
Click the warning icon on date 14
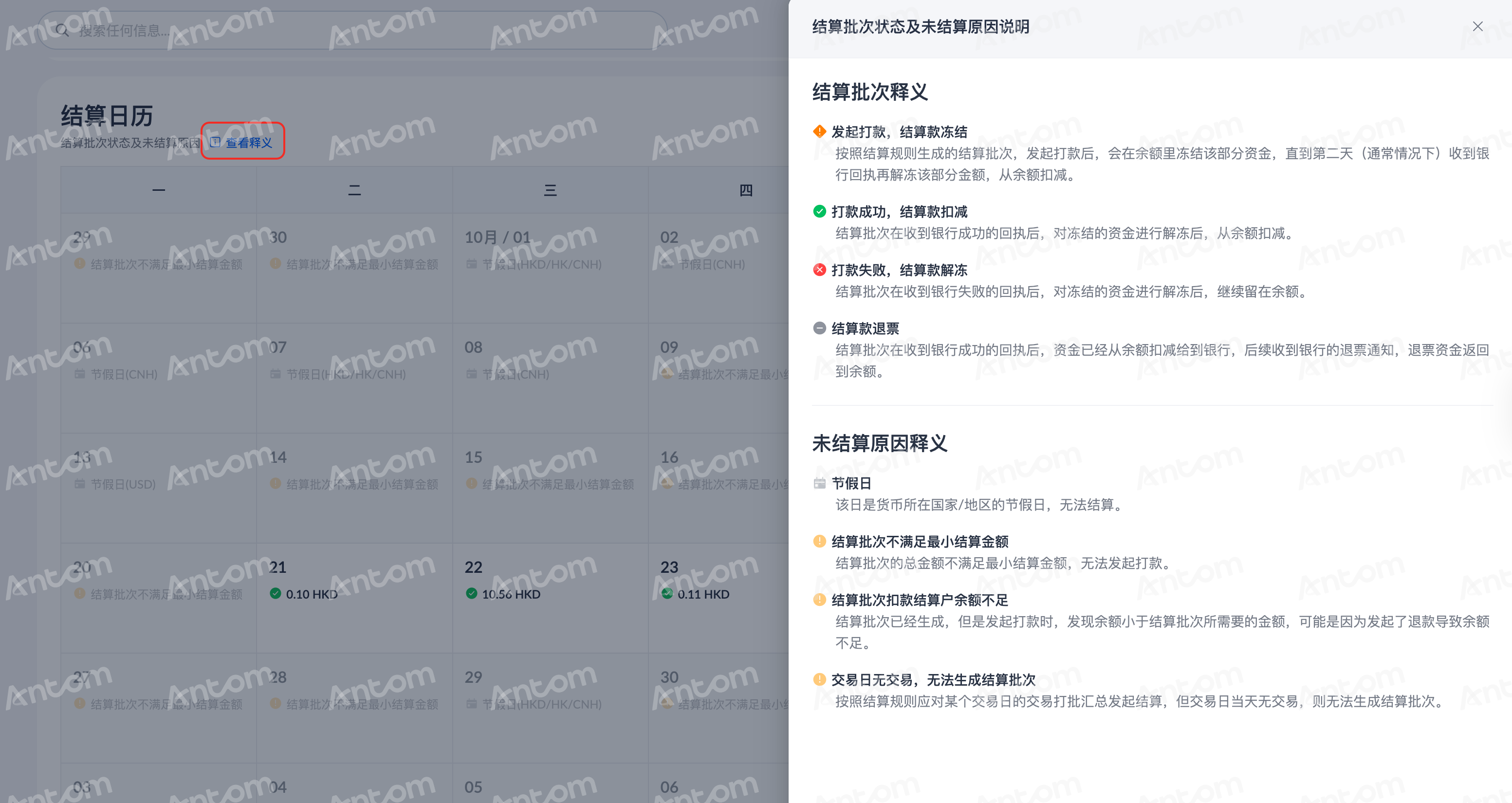275,484
